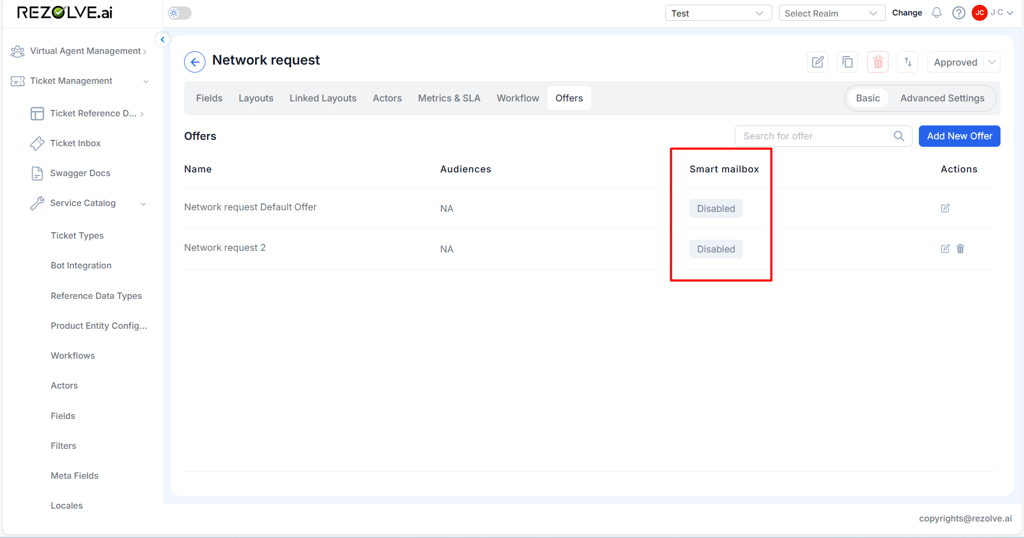Viewport: 1024px width, 538px height.
Task: Go to Ticket Types
Action: (77, 236)
